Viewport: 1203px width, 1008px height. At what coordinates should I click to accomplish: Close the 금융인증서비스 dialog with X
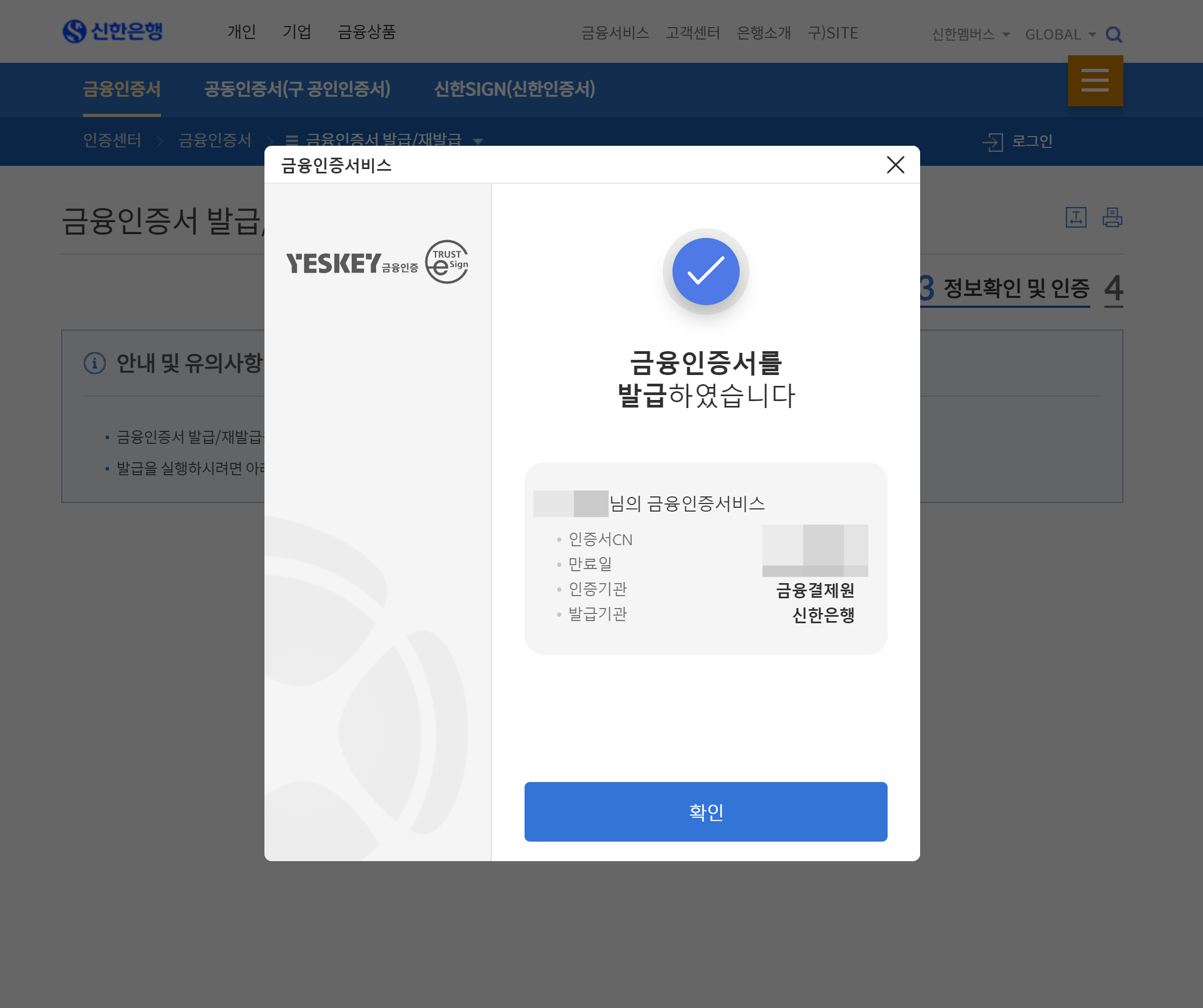(x=895, y=165)
